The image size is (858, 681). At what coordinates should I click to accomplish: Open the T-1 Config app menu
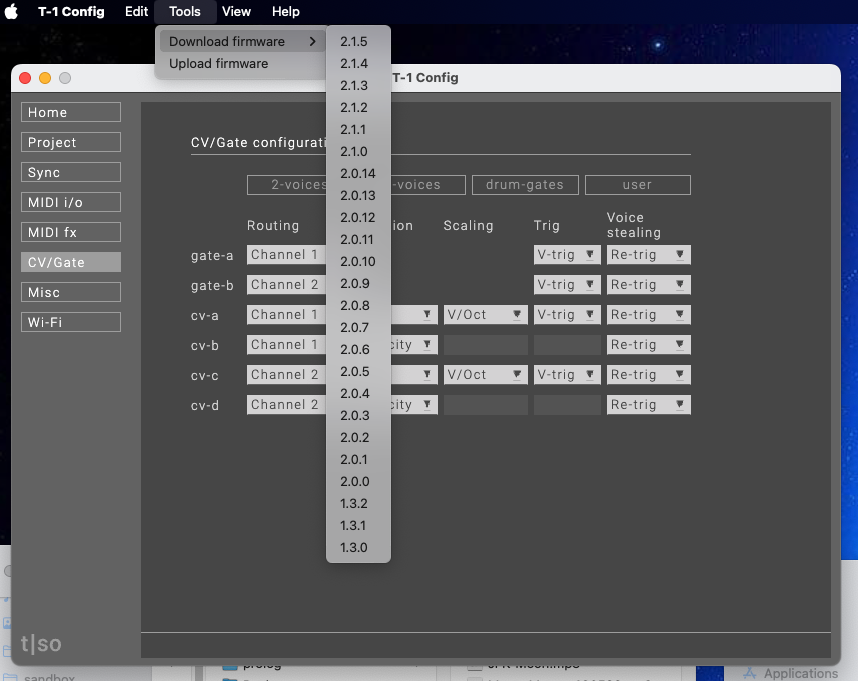[x=71, y=11]
